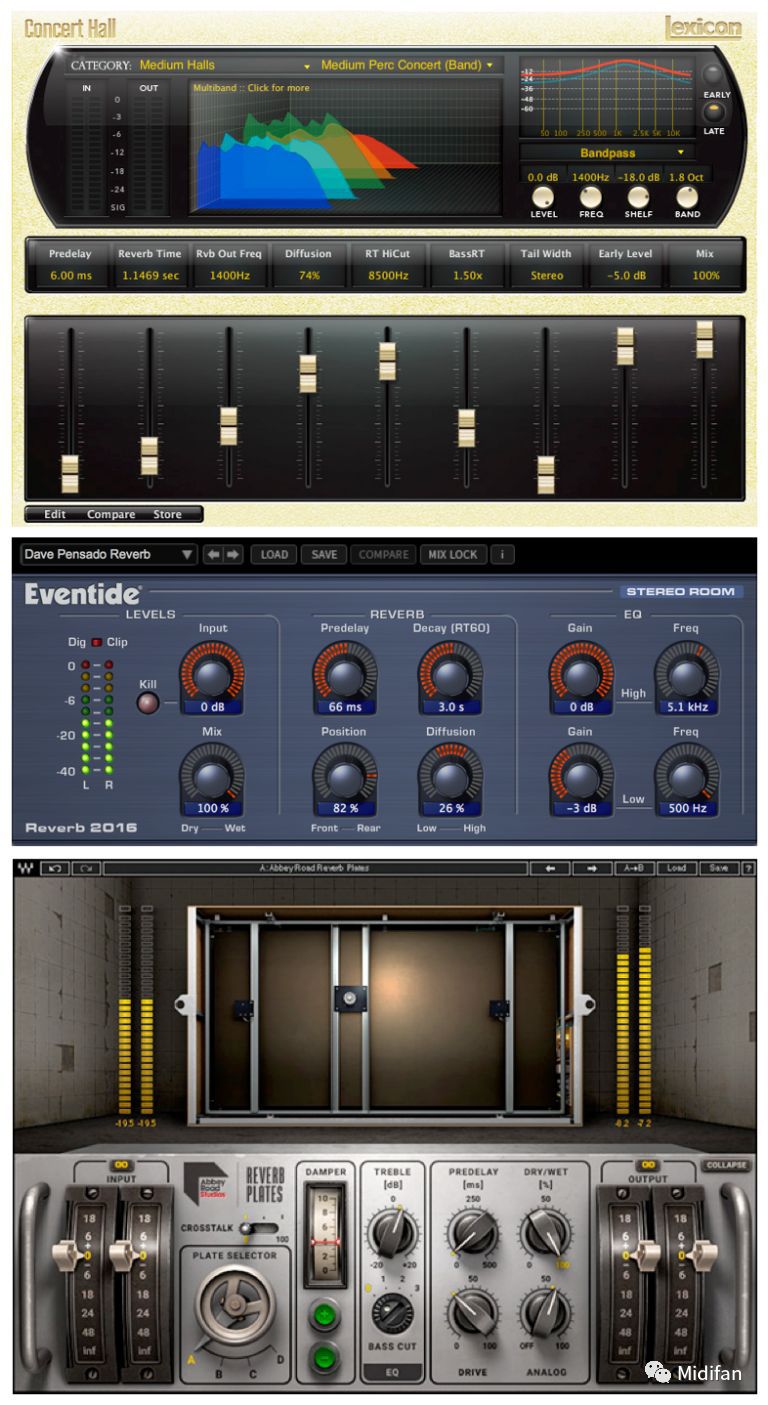Click the A→B copy button in Waves
This screenshot has width=768, height=1405.
pos(634,868)
